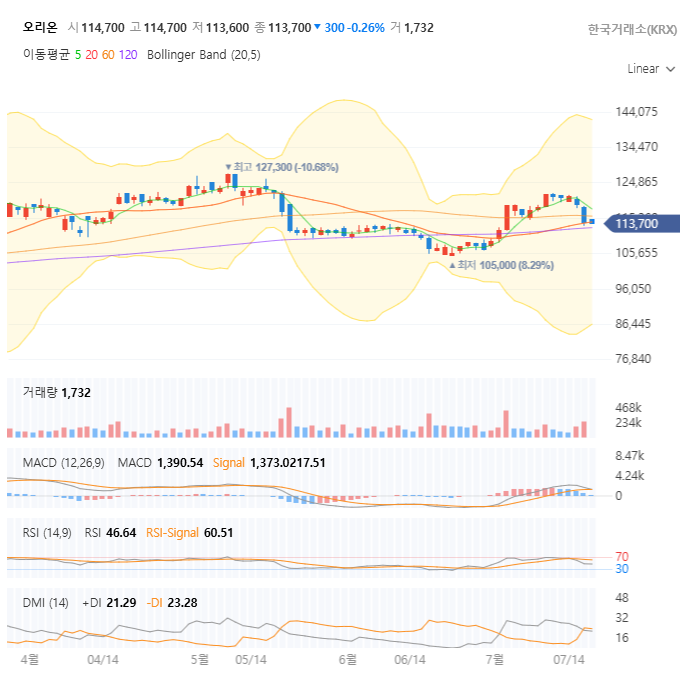Screen dimensions: 680x697
Task: Click the 86,445 price axis label
Action: 633,324
